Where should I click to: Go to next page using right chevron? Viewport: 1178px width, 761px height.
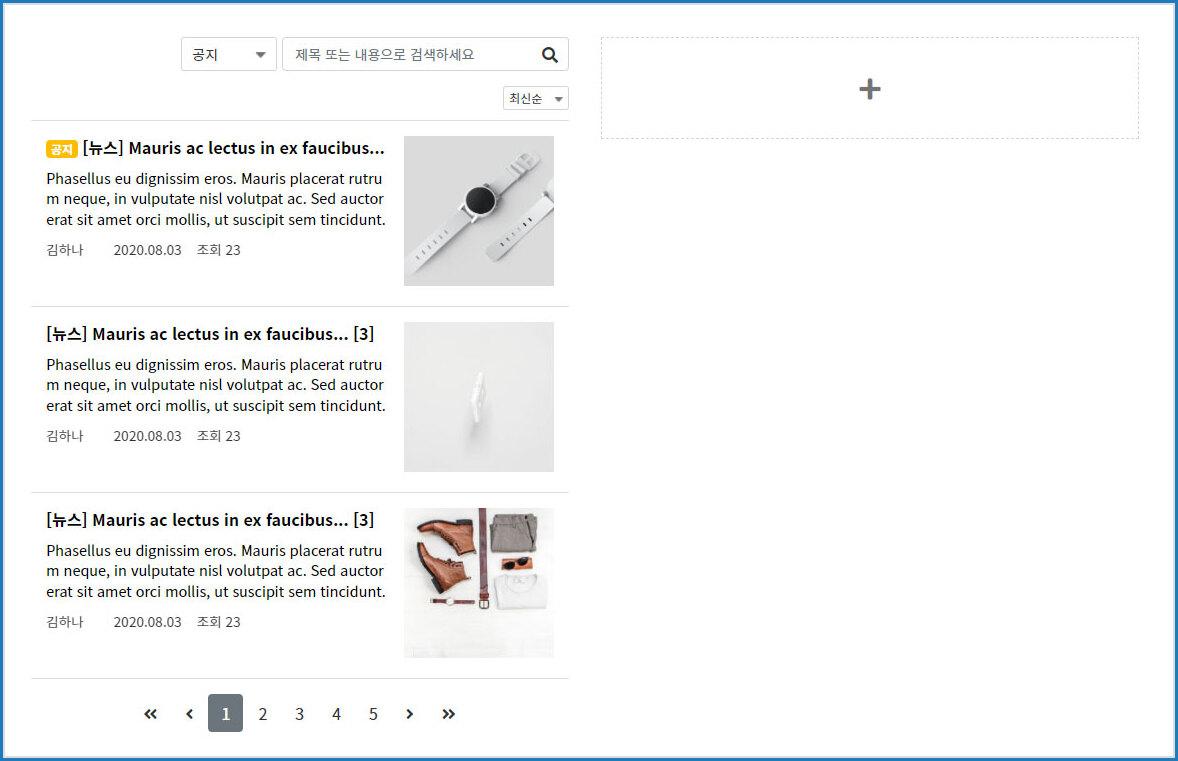pyautogui.click(x=410, y=714)
